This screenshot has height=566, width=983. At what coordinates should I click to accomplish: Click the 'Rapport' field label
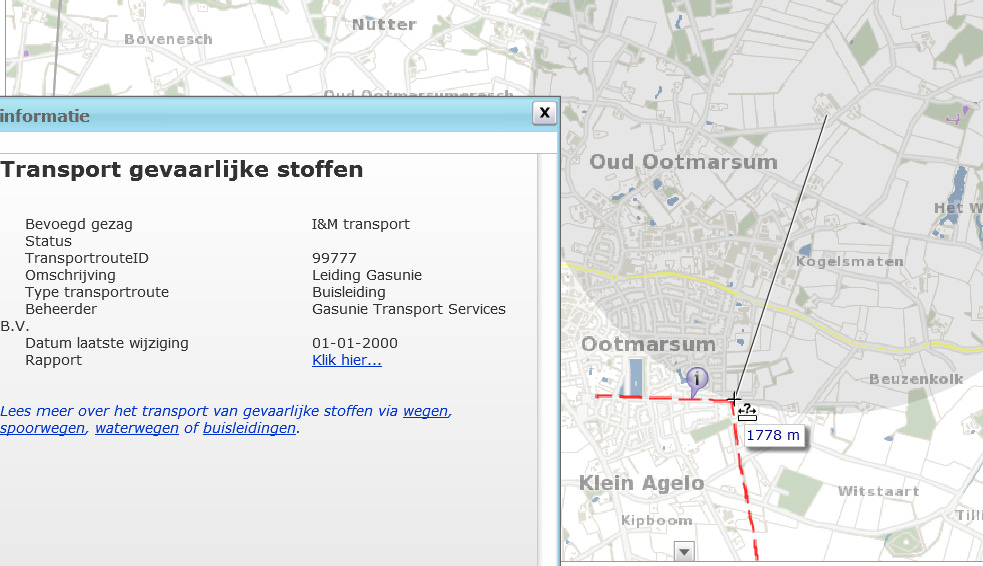click(x=53, y=360)
